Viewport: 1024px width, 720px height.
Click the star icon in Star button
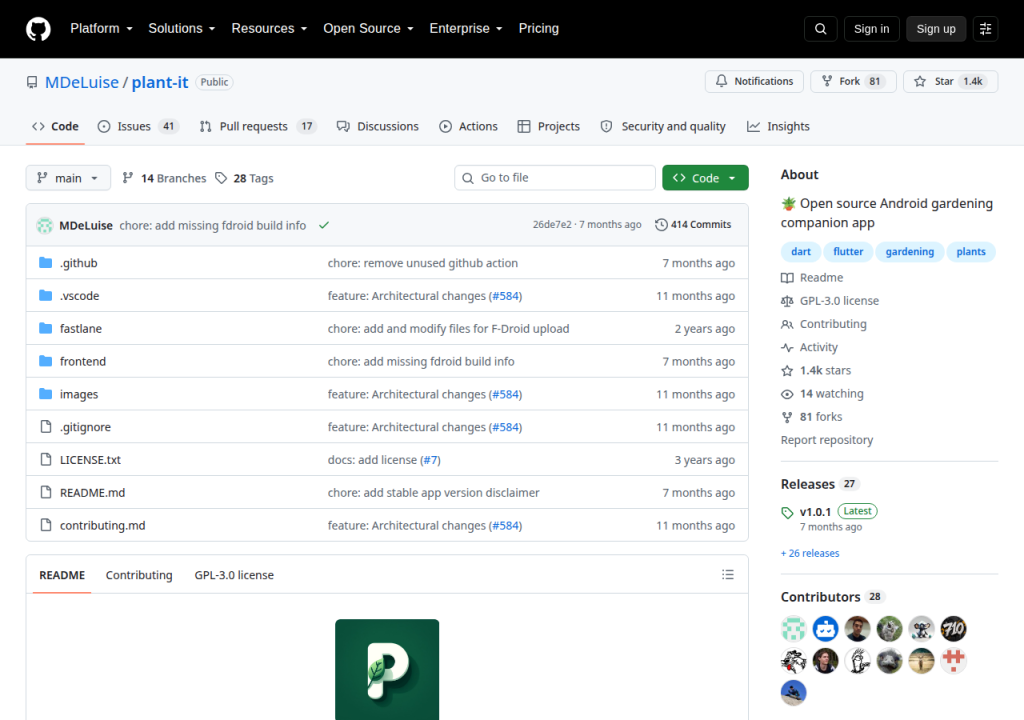tap(920, 81)
